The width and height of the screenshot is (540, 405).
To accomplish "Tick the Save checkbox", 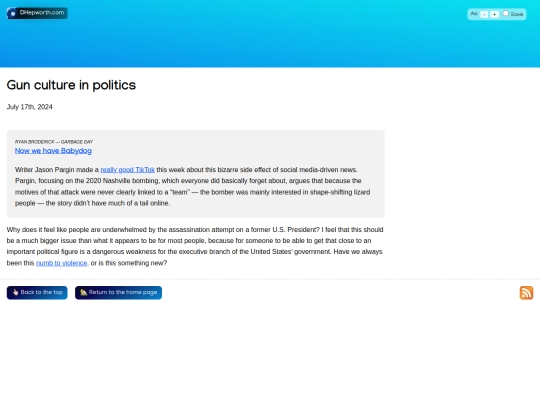I will tap(506, 13).
